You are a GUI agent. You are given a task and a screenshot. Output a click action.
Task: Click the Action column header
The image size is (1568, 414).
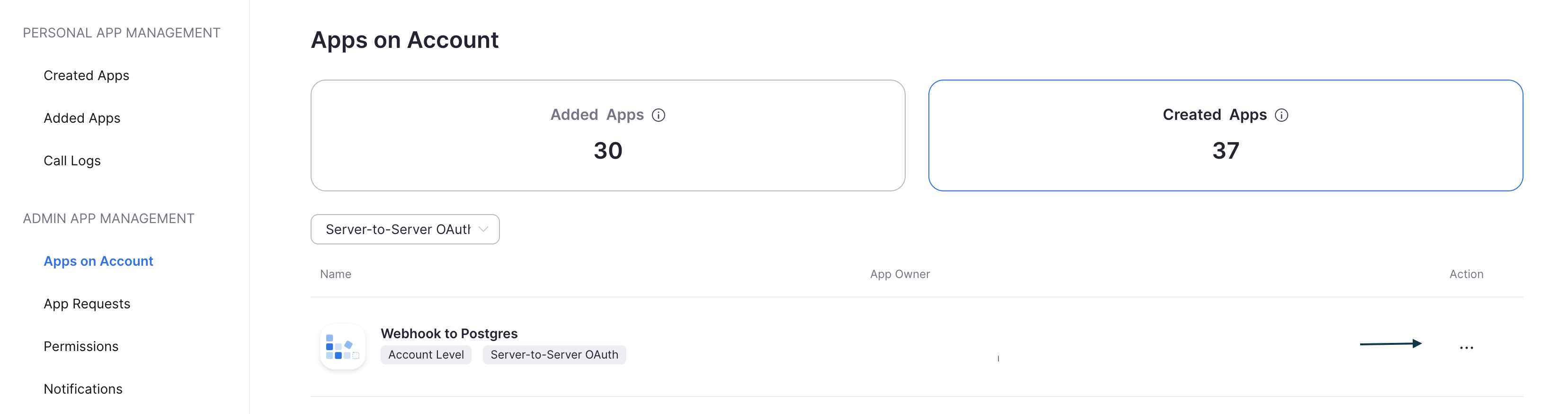tap(1466, 275)
